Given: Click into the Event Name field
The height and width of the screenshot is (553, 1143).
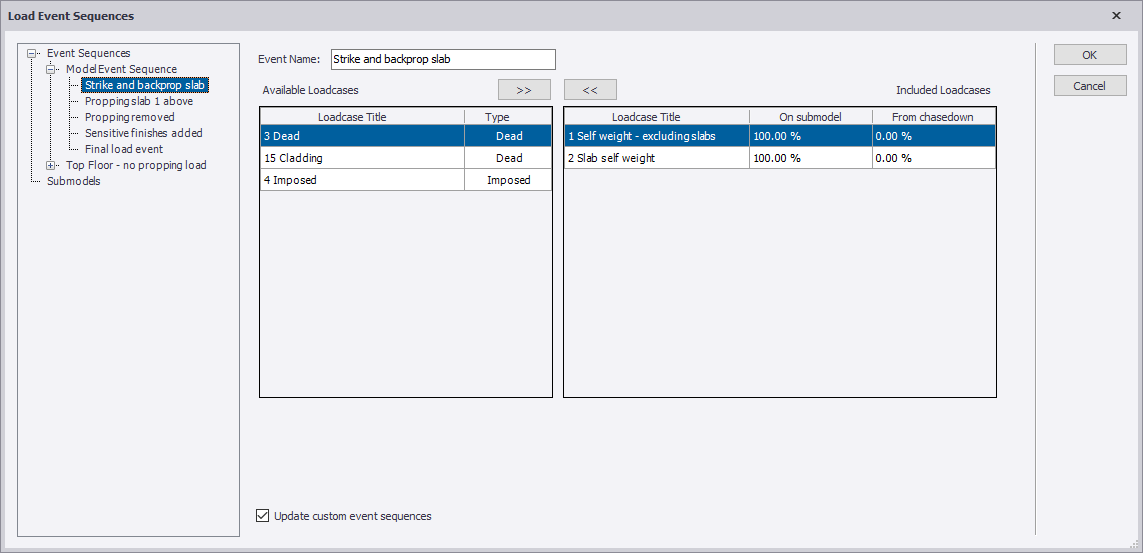Looking at the screenshot, I should [442, 60].
